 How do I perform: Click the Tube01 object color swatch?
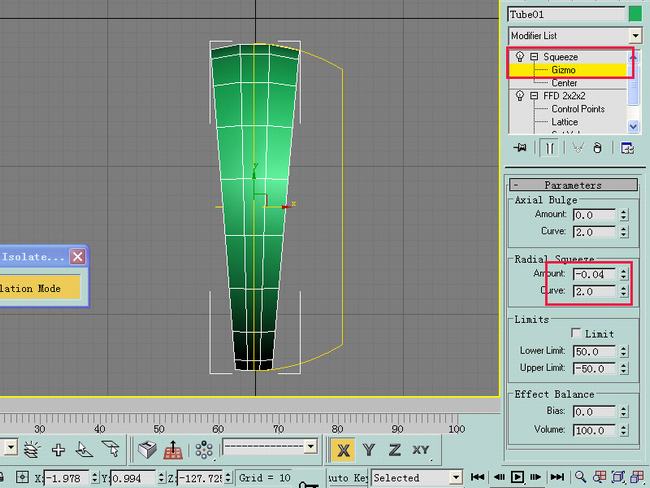[635, 14]
